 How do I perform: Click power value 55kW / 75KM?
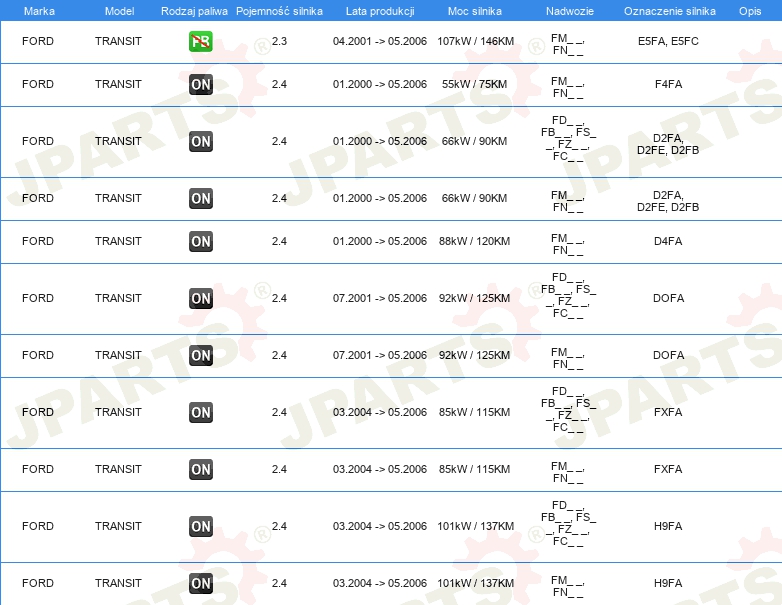[x=474, y=84]
